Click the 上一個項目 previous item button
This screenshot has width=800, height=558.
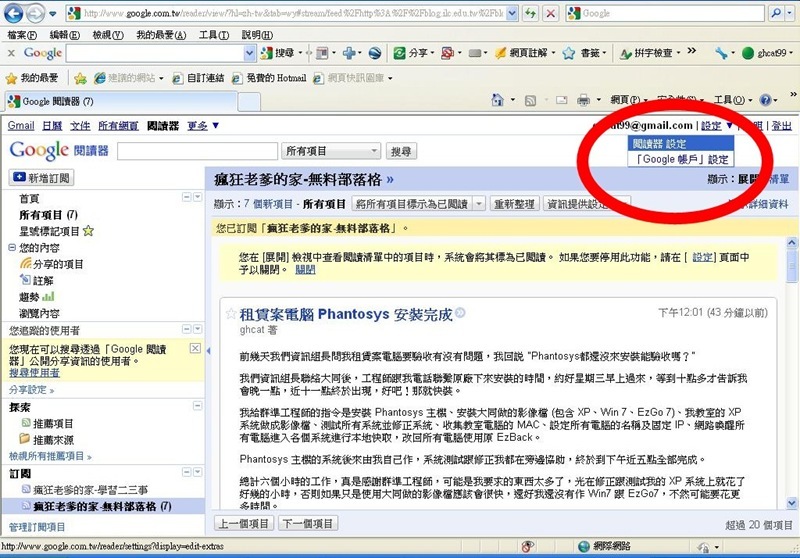tap(244, 523)
